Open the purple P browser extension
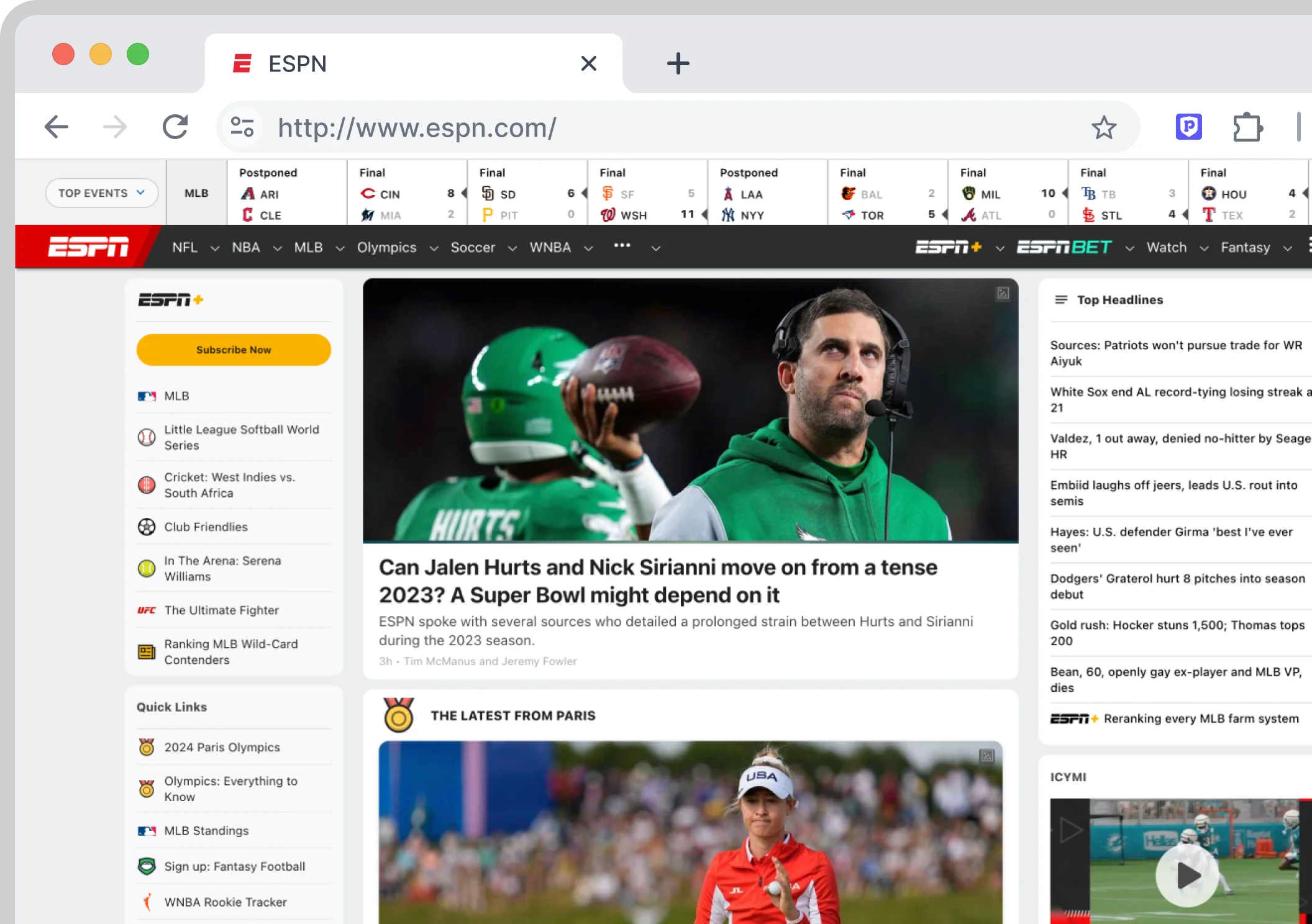Image resolution: width=1312 pixels, height=924 pixels. (1188, 127)
